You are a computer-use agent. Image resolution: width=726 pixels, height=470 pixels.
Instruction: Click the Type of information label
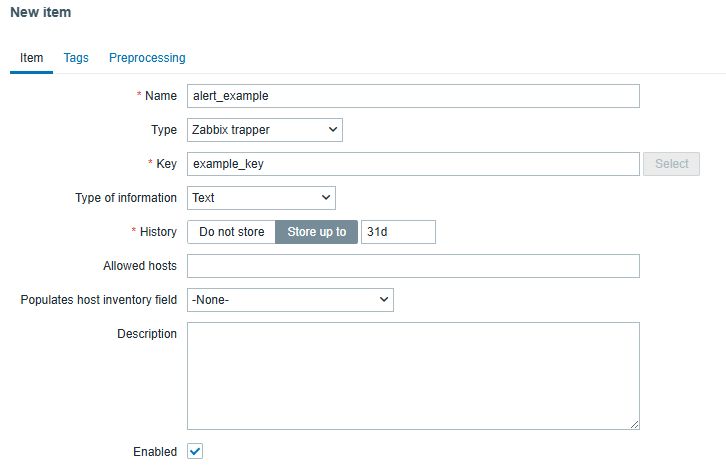pos(126,198)
